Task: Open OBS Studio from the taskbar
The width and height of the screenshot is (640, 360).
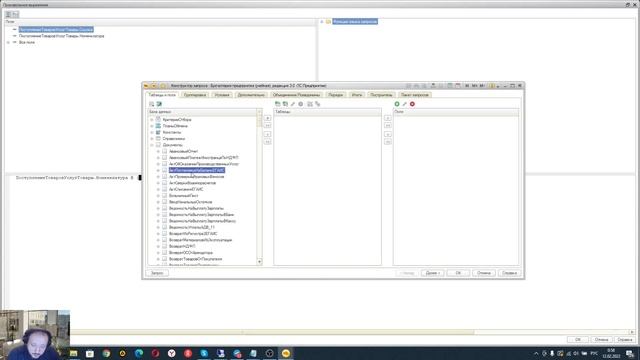Action: point(269,353)
